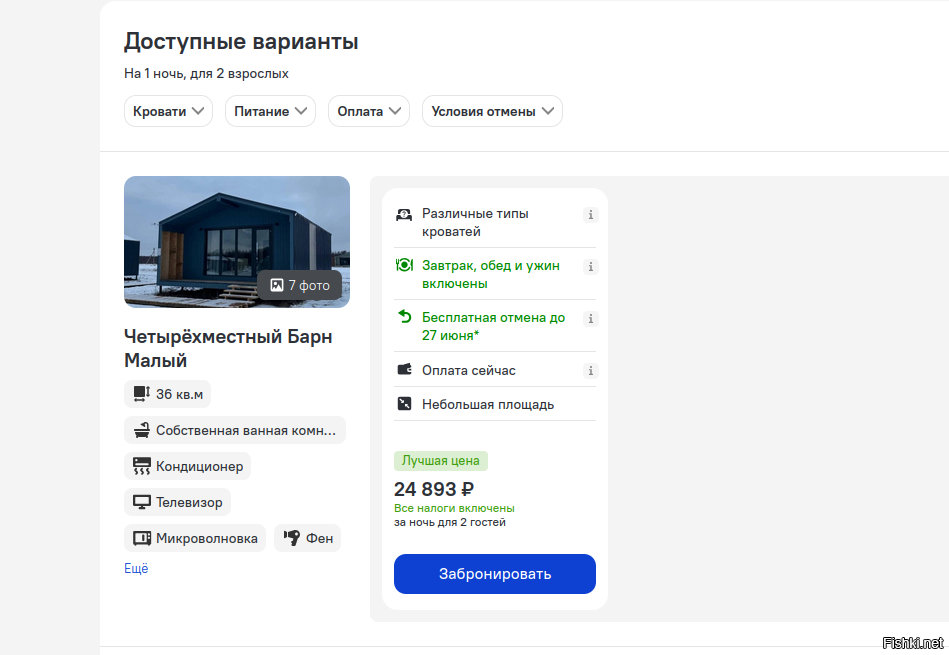
Task: Show more amenities via Ещё link
Action: click(x=136, y=568)
